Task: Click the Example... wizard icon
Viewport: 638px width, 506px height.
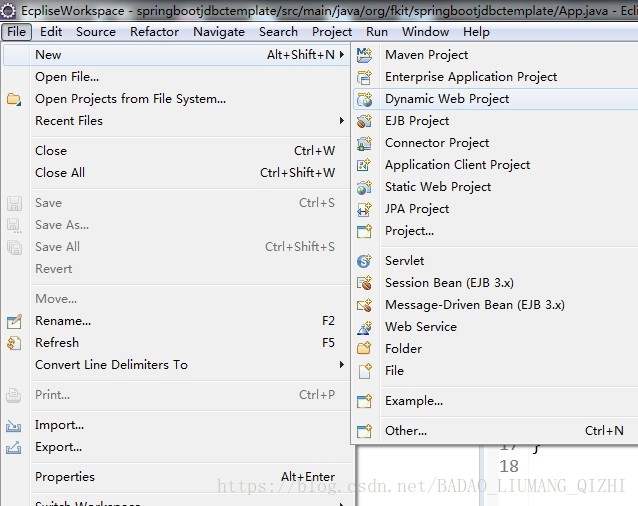Action: (x=364, y=401)
